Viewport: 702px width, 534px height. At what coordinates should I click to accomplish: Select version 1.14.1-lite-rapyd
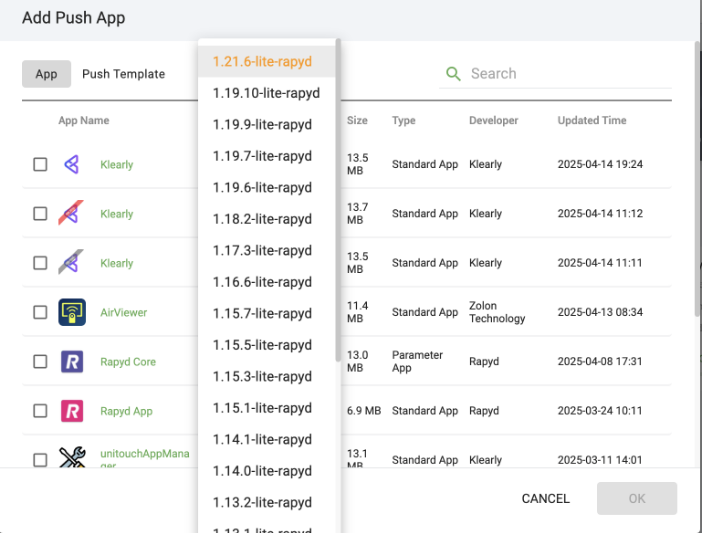(x=267, y=440)
